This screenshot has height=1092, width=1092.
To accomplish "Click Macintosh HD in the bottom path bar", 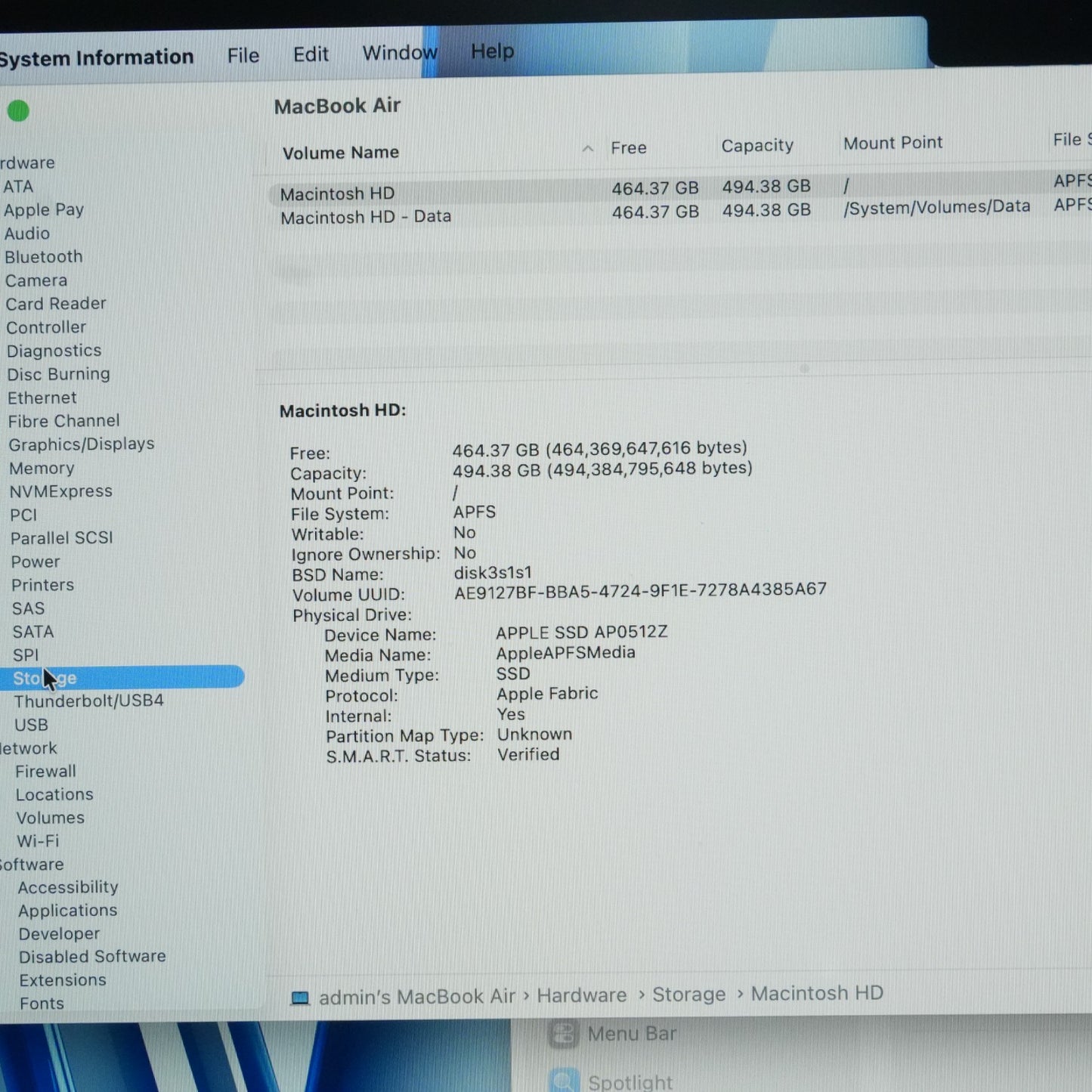I will click(817, 993).
